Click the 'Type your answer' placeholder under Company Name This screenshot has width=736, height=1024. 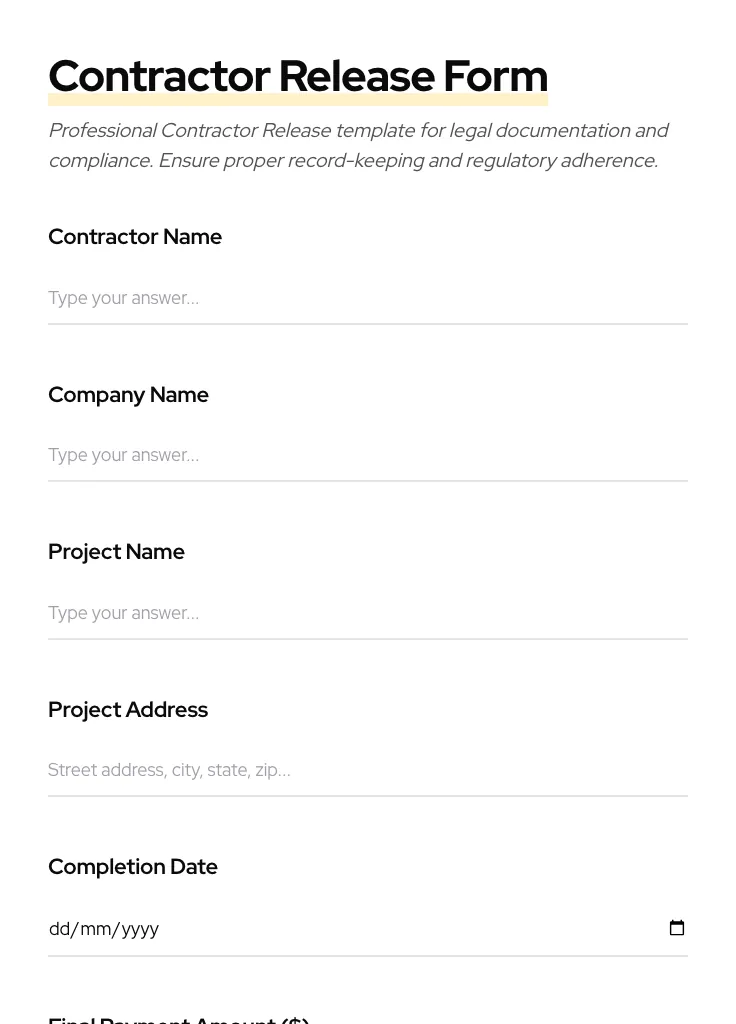(x=123, y=455)
